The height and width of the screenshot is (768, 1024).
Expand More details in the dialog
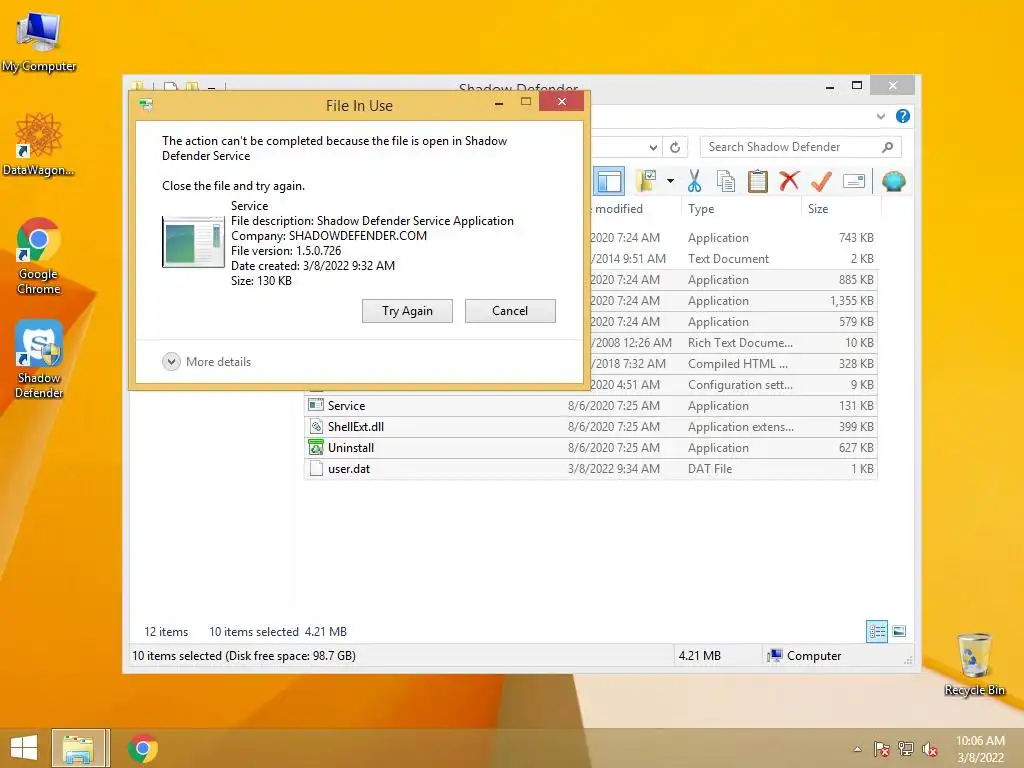(x=206, y=362)
